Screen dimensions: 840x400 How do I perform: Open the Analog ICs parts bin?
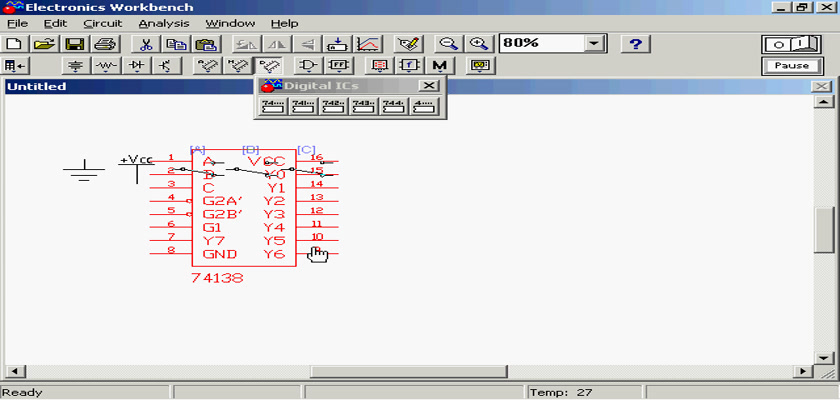207,66
